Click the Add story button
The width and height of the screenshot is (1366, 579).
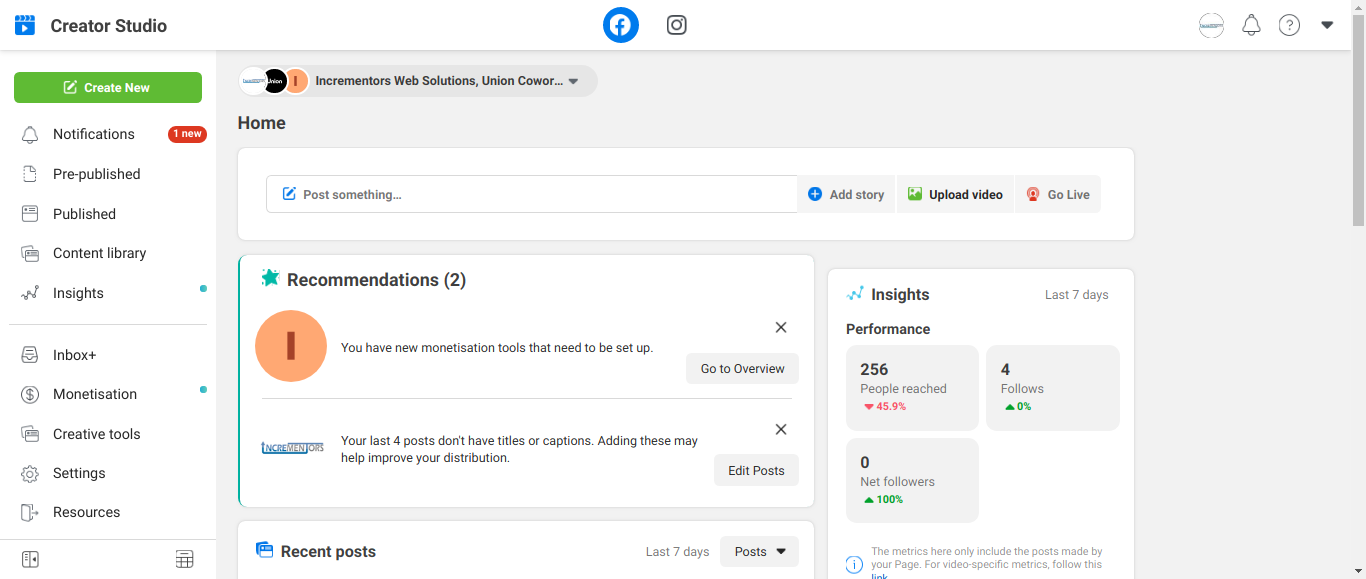[846, 194]
